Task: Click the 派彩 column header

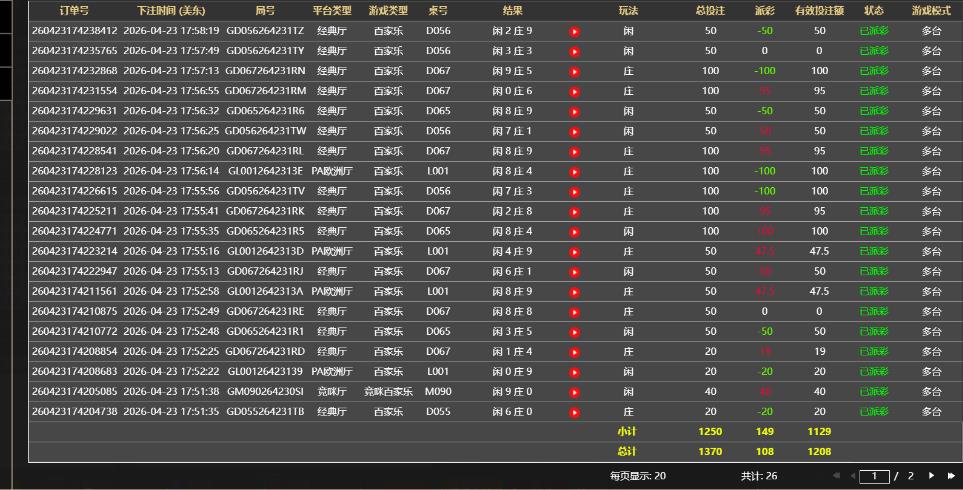Action: pyautogui.click(x=765, y=10)
